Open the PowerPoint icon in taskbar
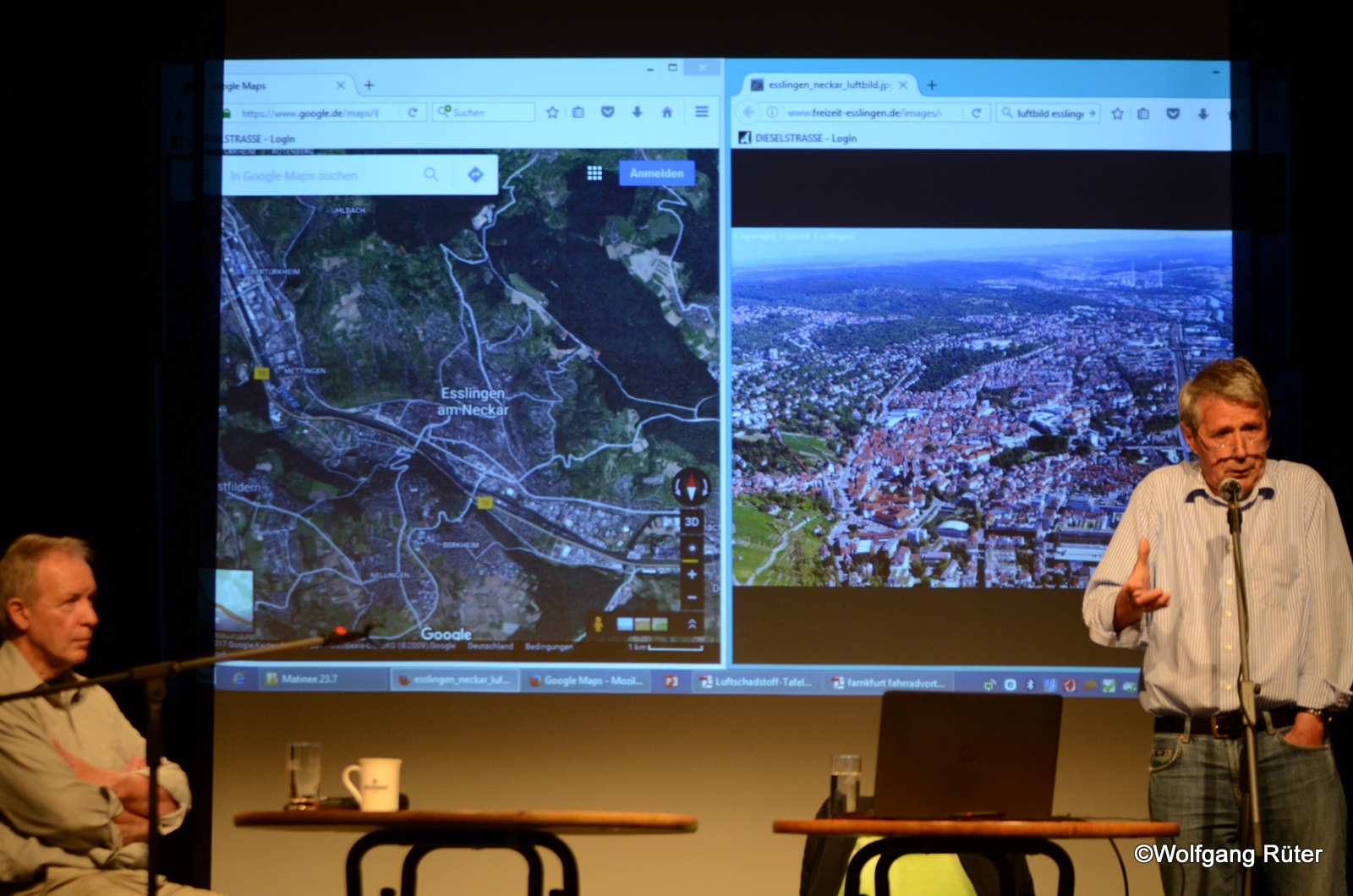Image resolution: width=1353 pixels, height=896 pixels. (671, 680)
